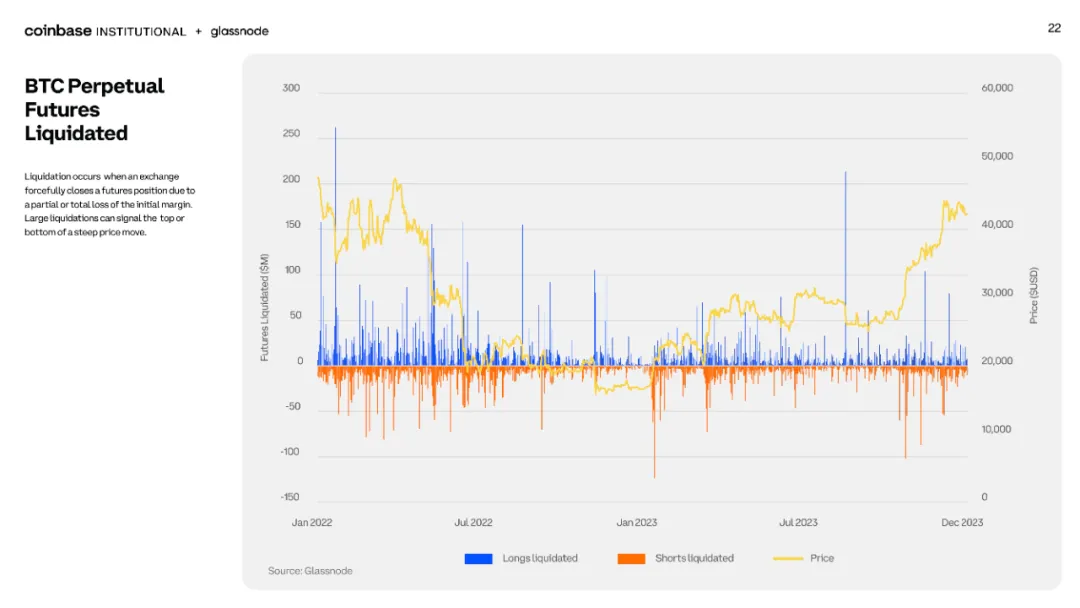This screenshot has width=1080, height=608.
Task: Pick the Dec 2023 x-axis label
Action: (962, 522)
